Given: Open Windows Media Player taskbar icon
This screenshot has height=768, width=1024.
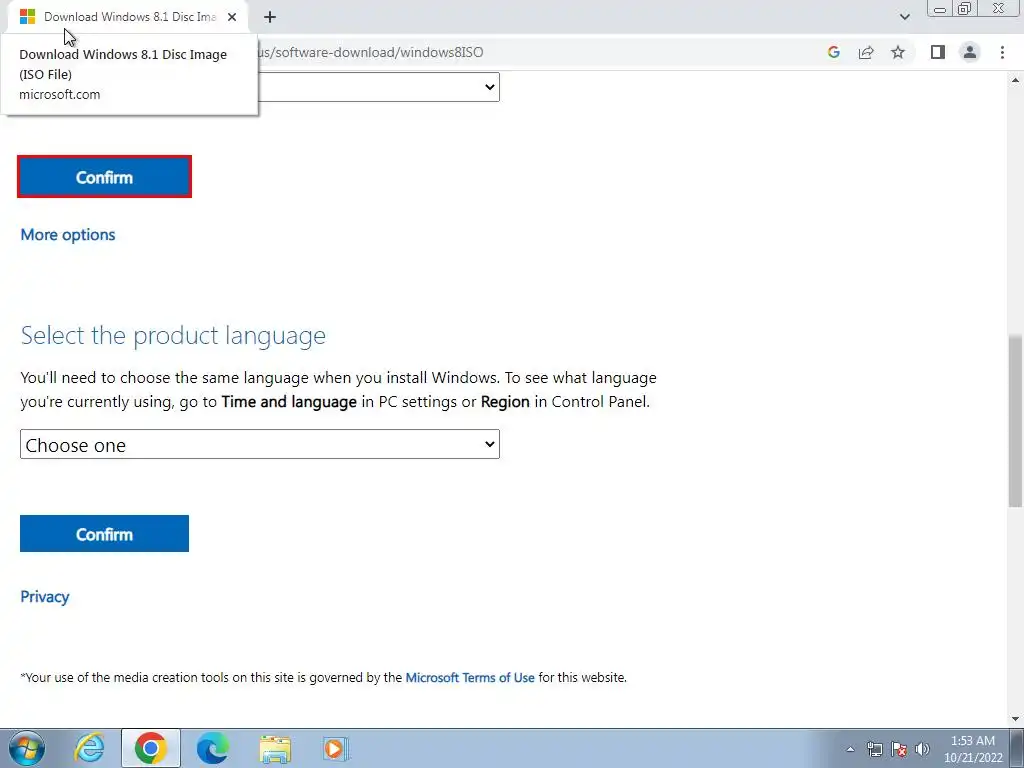Looking at the screenshot, I should pyautogui.click(x=336, y=748).
